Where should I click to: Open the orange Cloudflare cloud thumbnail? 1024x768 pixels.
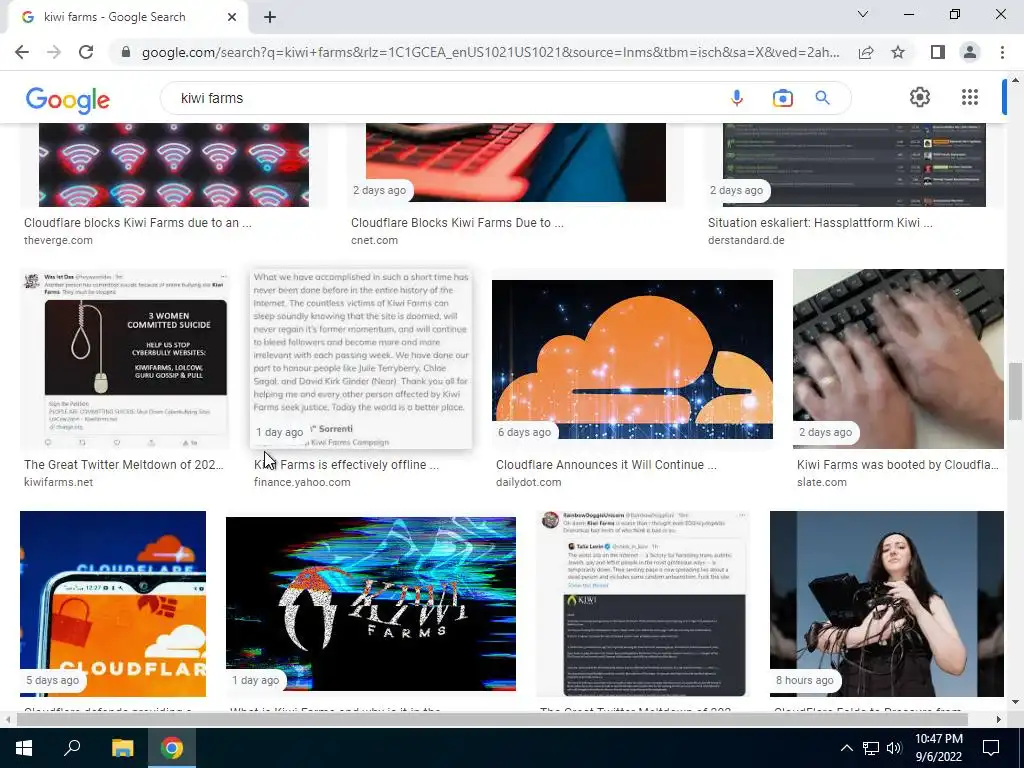coord(632,359)
